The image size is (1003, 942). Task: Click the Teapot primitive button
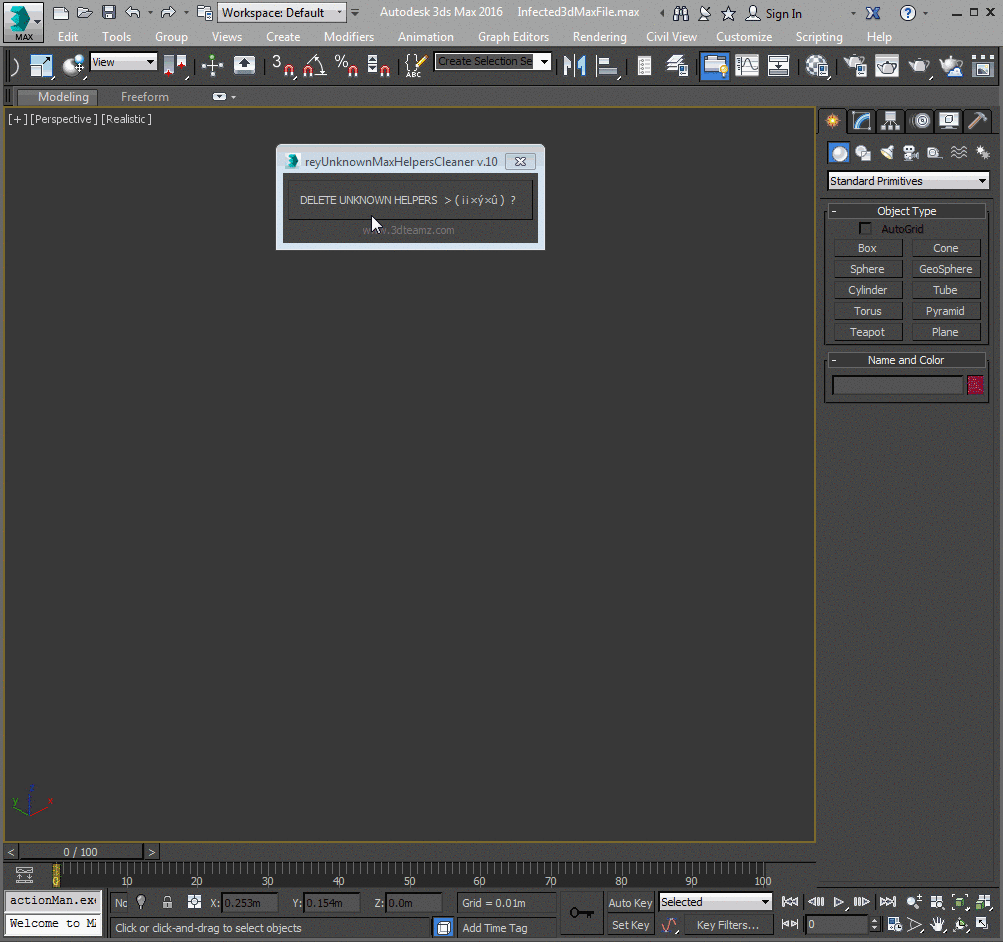click(x=867, y=332)
